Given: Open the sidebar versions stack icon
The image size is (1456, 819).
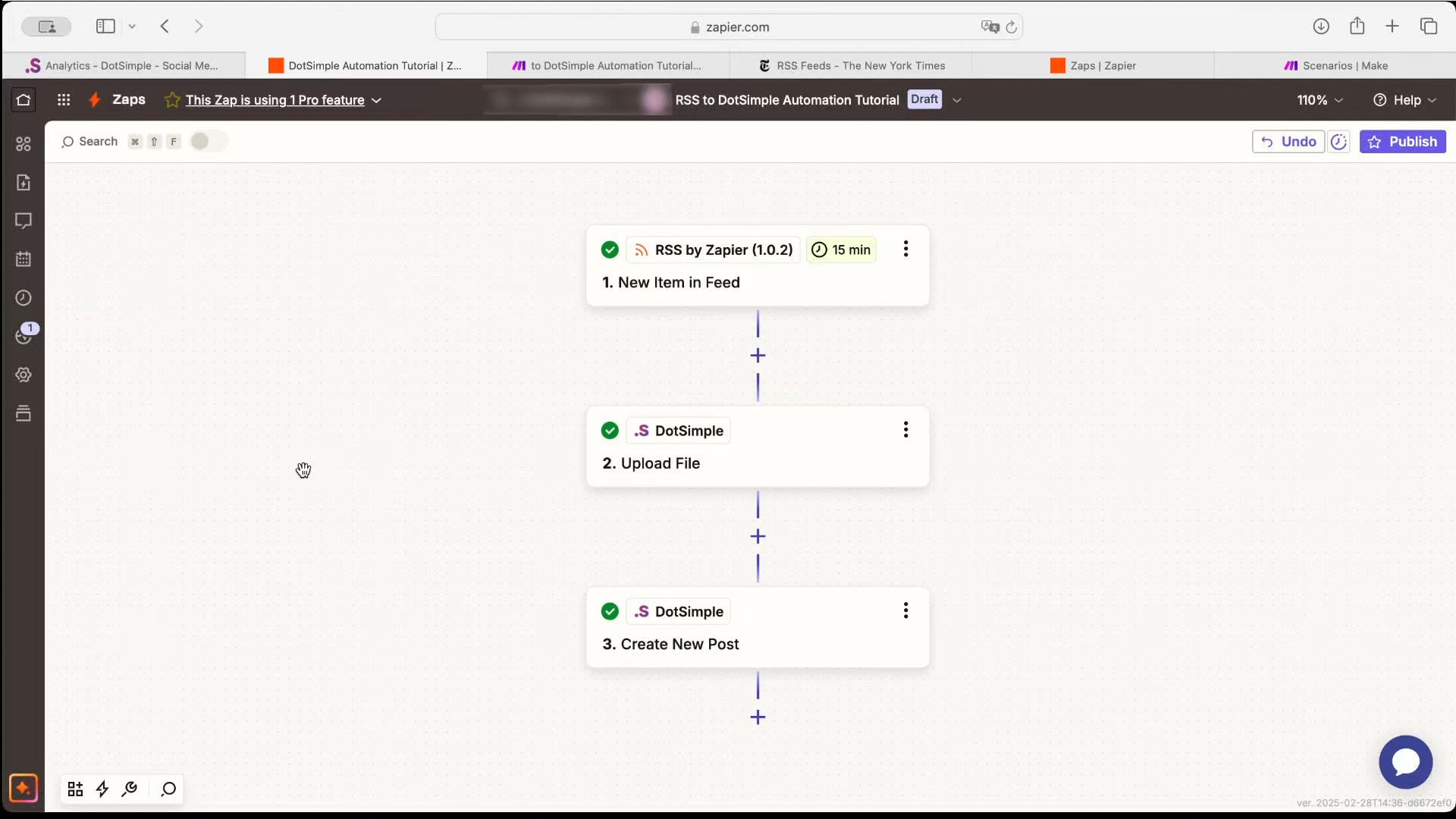Looking at the screenshot, I should point(24,413).
